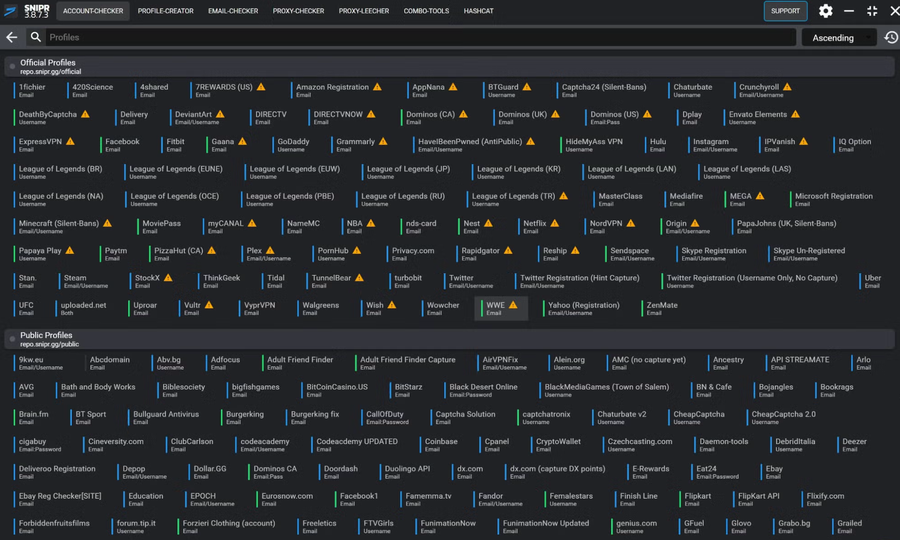Select the Spotify-like Steam profile entry
The width and height of the screenshot is (900, 540).
(84, 281)
